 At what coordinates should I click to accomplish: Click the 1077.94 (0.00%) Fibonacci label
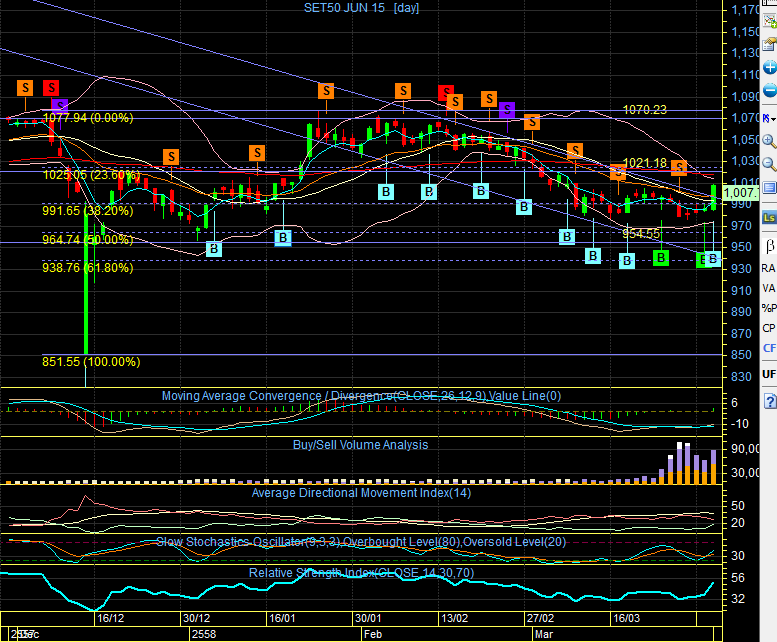coord(88,118)
